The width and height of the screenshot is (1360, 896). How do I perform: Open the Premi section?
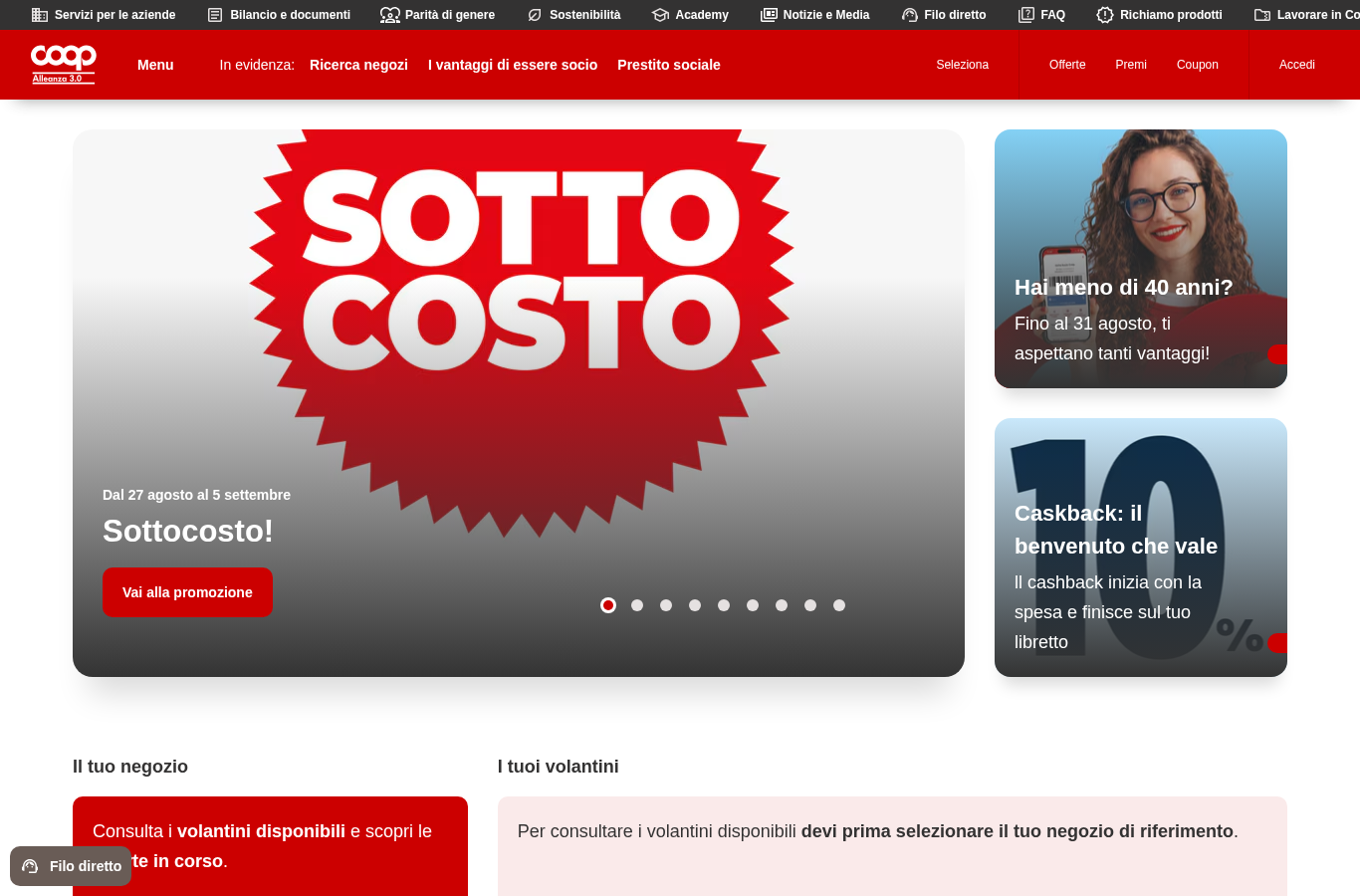(1131, 65)
